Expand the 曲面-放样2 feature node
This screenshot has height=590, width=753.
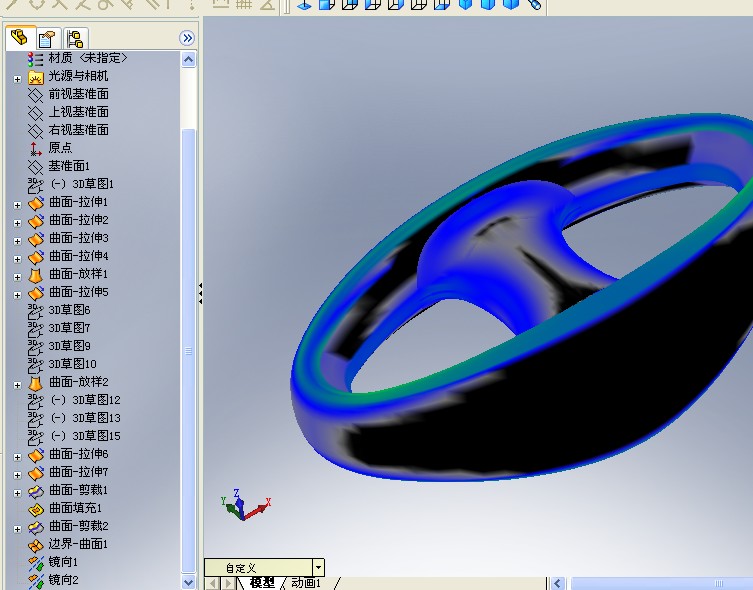point(17,385)
